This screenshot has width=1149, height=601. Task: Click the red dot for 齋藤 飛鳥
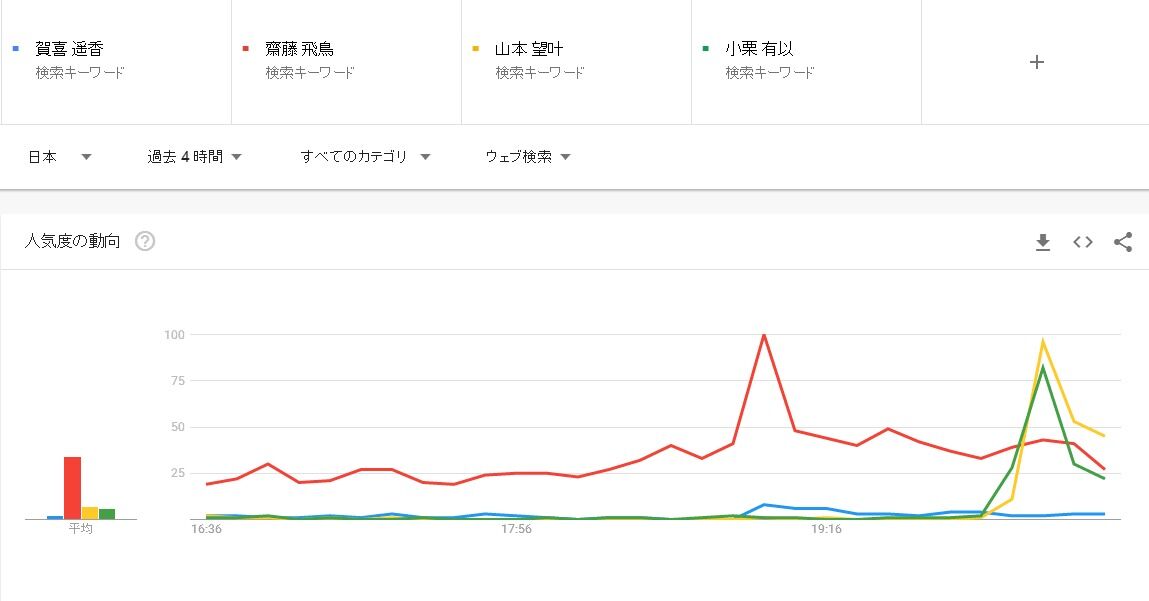click(x=246, y=48)
